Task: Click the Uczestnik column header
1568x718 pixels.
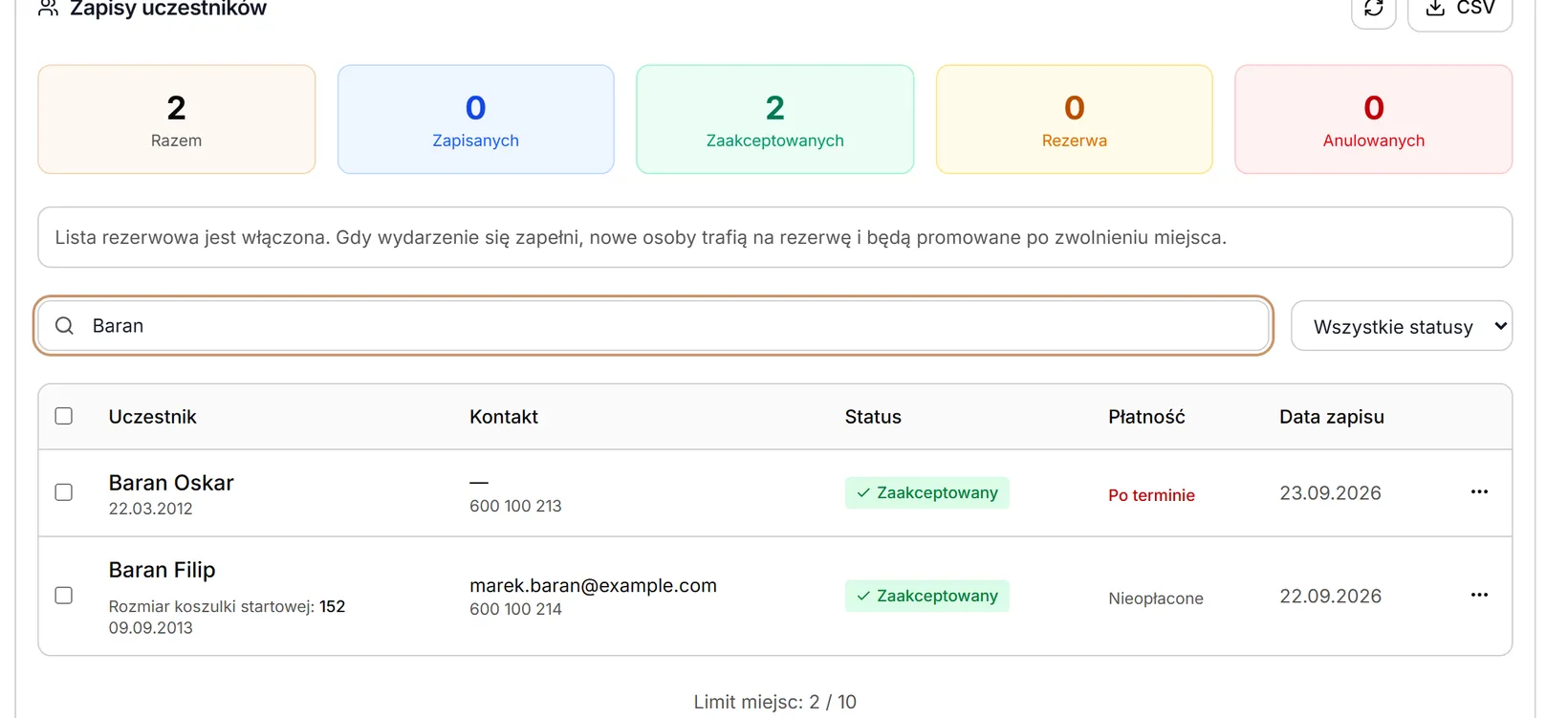Action: (152, 417)
